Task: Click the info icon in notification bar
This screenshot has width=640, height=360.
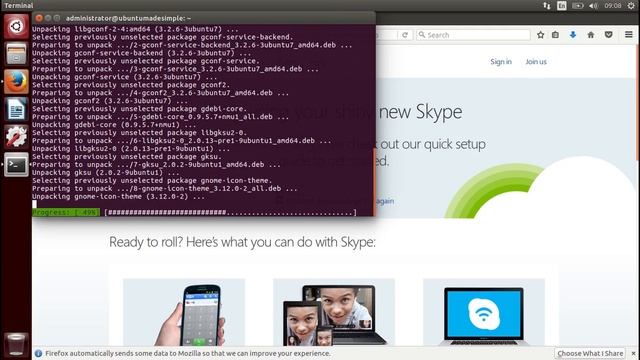Action: coord(38,353)
